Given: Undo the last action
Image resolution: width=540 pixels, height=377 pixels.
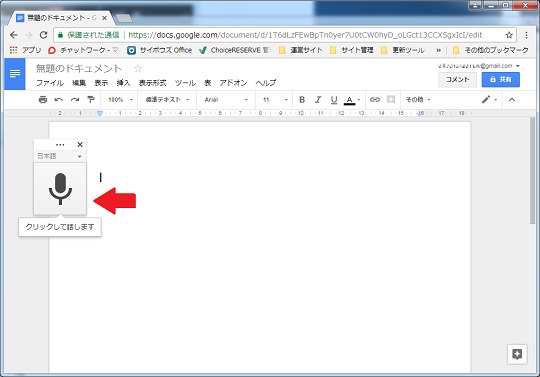Looking at the screenshot, I should (59, 100).
